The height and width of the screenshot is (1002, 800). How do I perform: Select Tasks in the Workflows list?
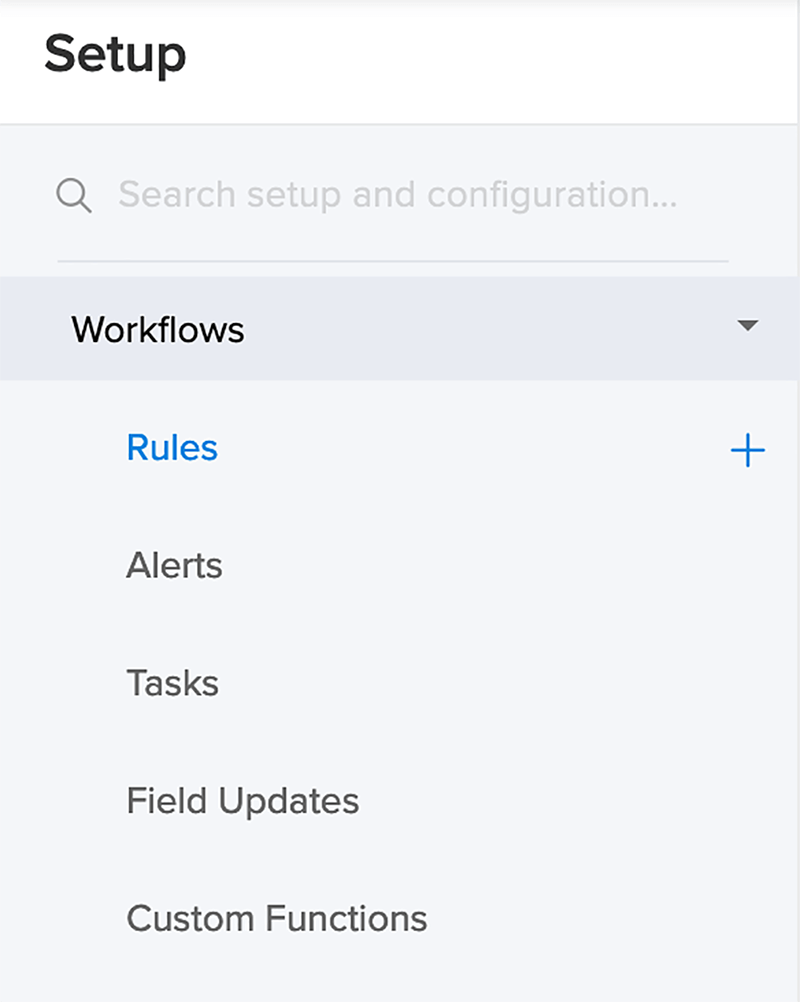[x=173, y=682]
